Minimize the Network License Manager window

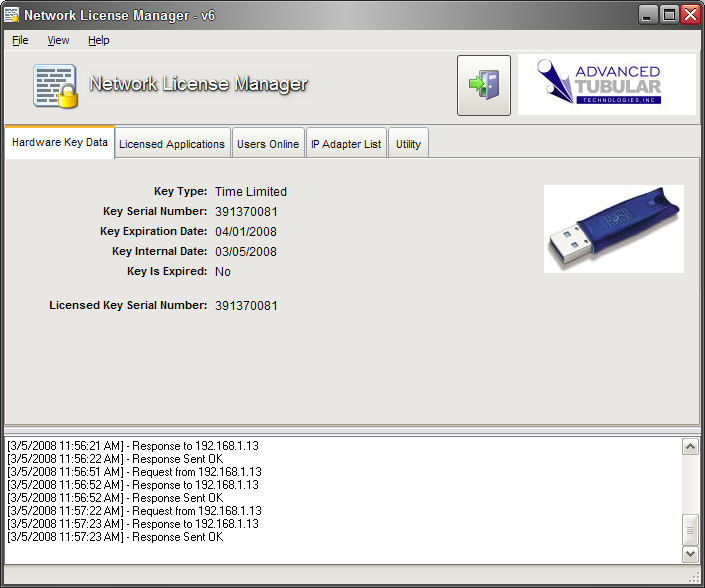tap(648, 15)
